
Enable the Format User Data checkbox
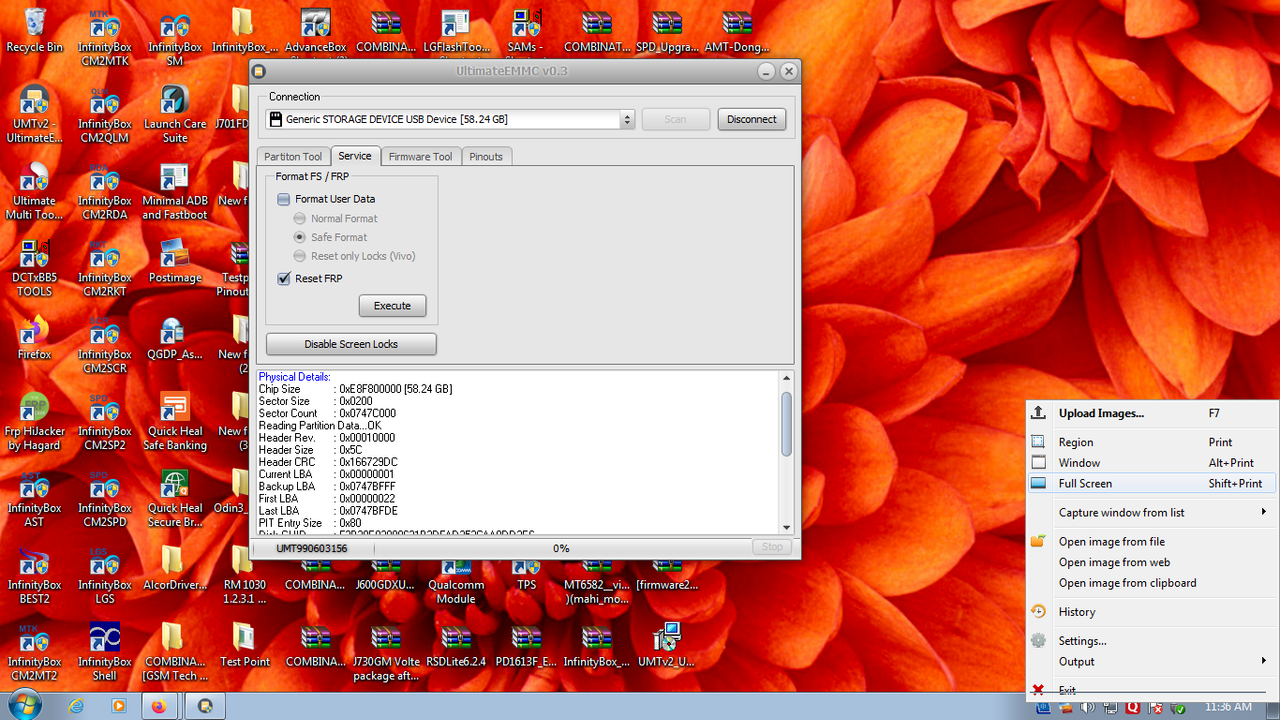pyautogui.click(x=283, y=198)
